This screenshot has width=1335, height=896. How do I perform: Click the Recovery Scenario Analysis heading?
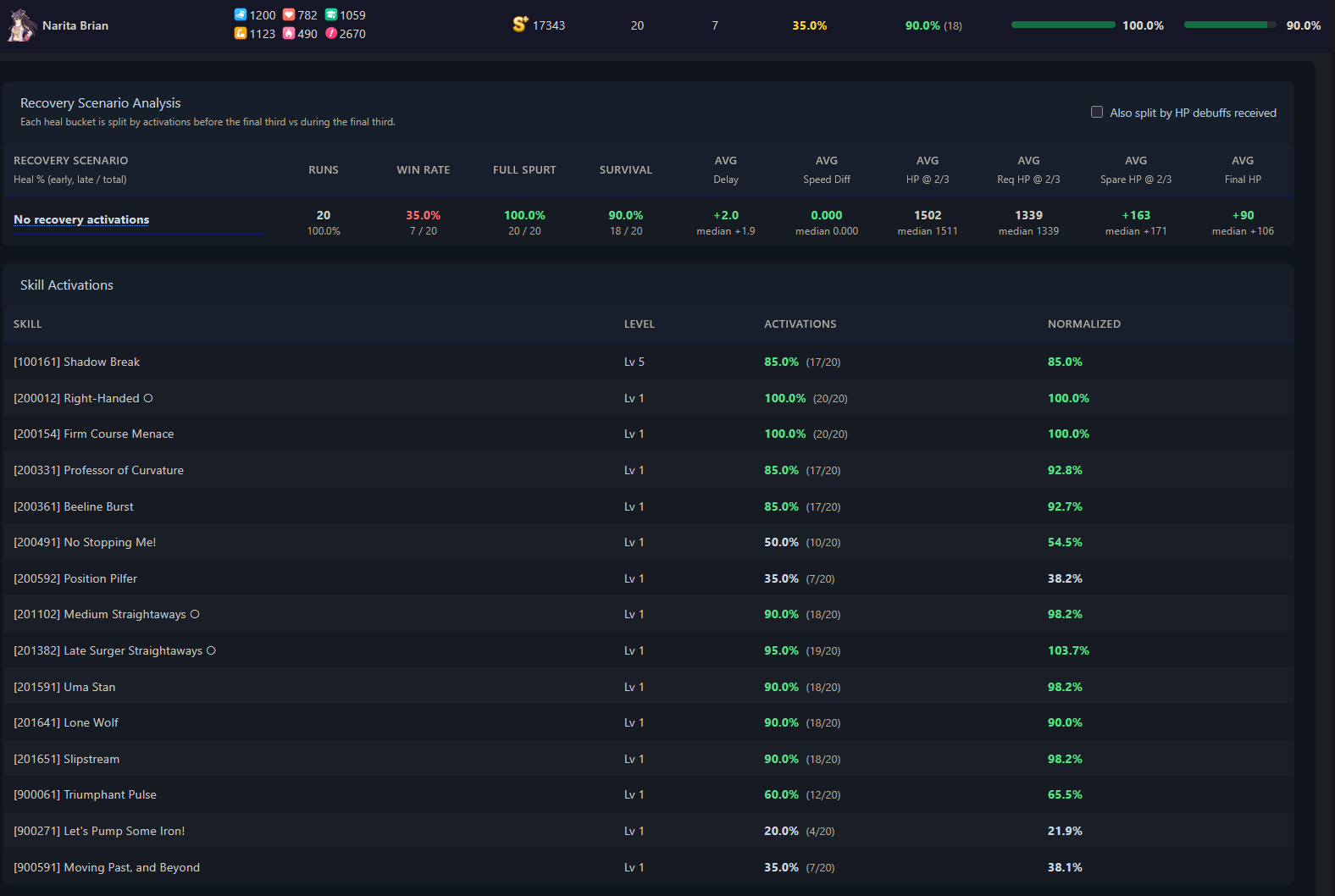click(x=101, y=103)
